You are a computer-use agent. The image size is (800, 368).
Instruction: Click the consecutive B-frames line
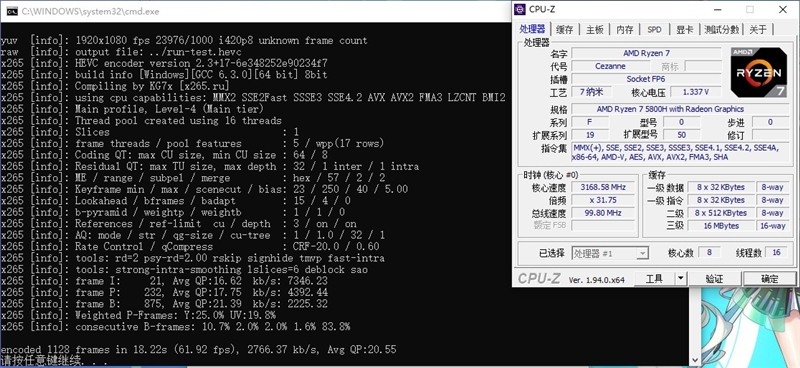pyautogui.click(x=176, y=327)
